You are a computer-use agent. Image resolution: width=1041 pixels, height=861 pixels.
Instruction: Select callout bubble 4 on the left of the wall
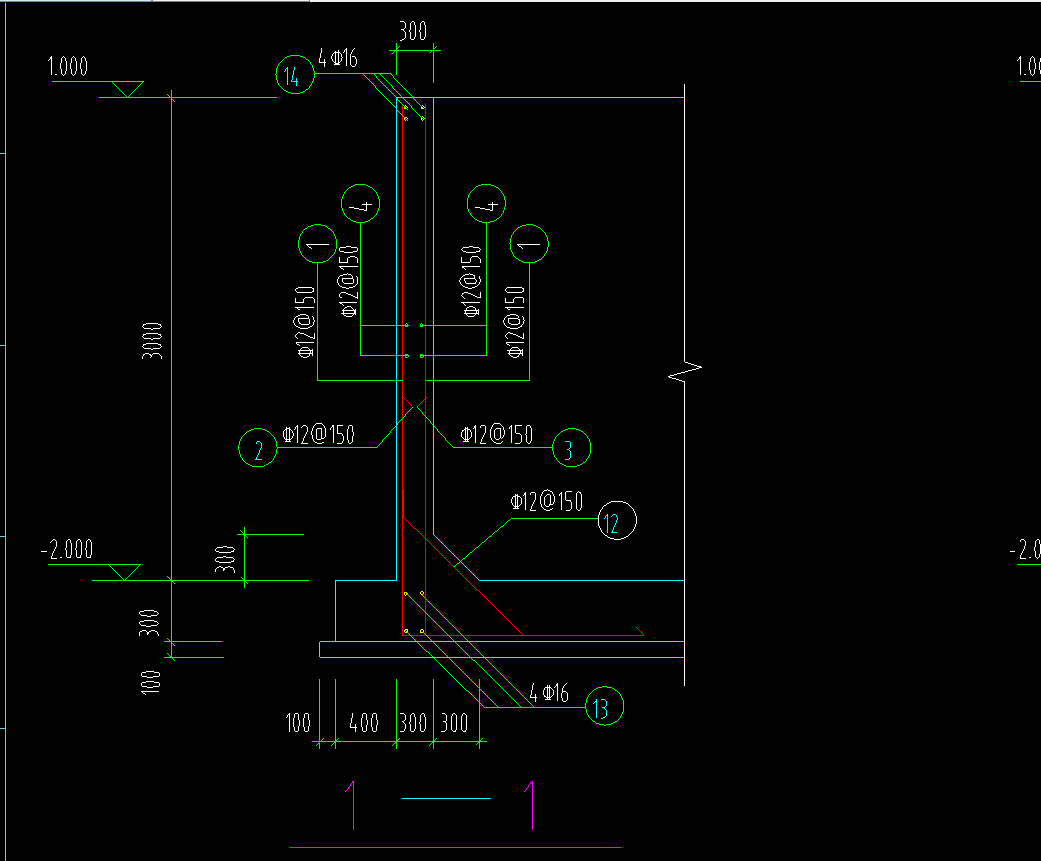[x=360, y=204]
